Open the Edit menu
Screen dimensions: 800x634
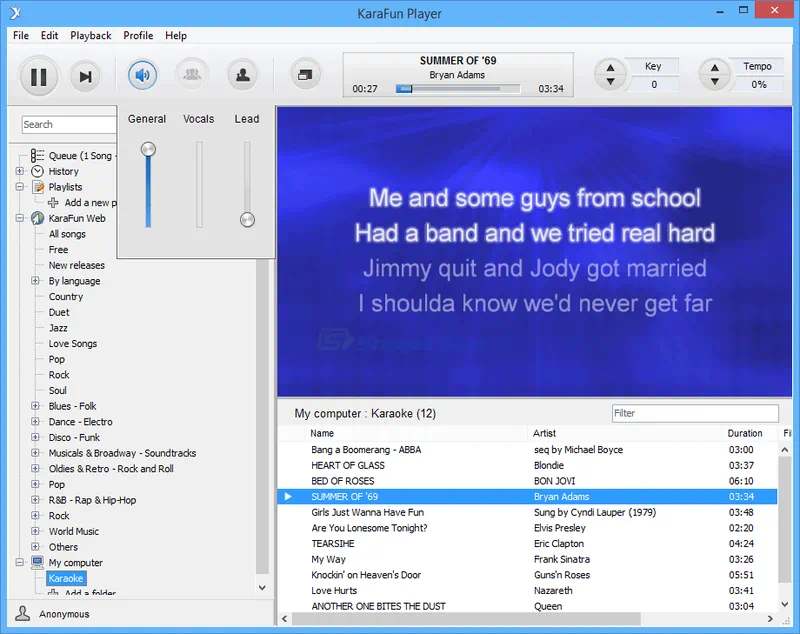point(49,36)
